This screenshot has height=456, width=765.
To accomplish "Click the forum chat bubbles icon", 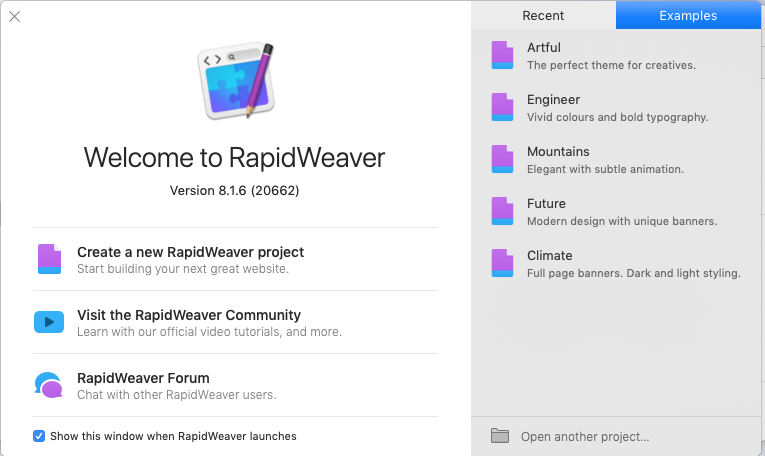I will (49, 385).
